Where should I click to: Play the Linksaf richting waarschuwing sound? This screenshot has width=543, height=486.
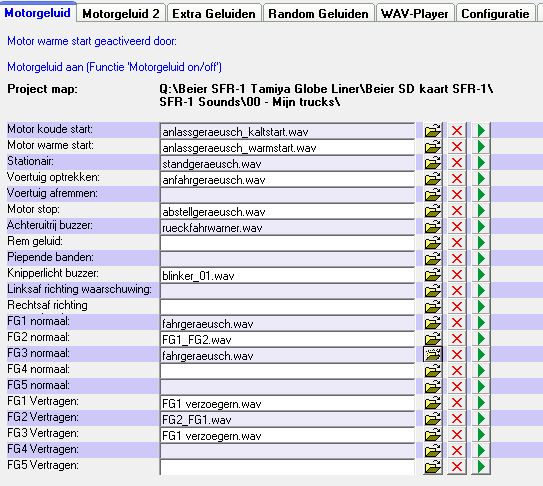(481, 291)
